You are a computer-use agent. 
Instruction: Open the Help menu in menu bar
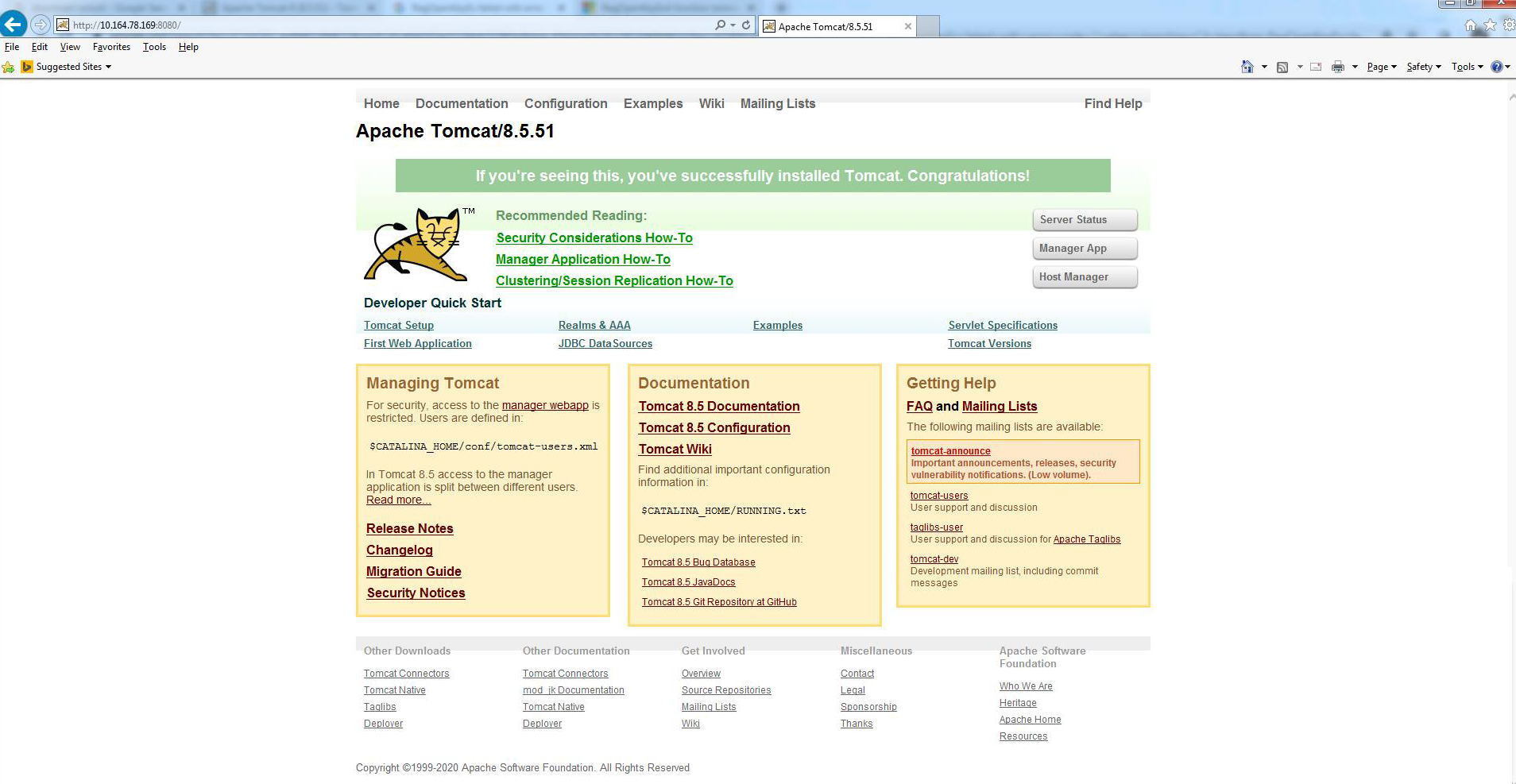pos(188,47)
